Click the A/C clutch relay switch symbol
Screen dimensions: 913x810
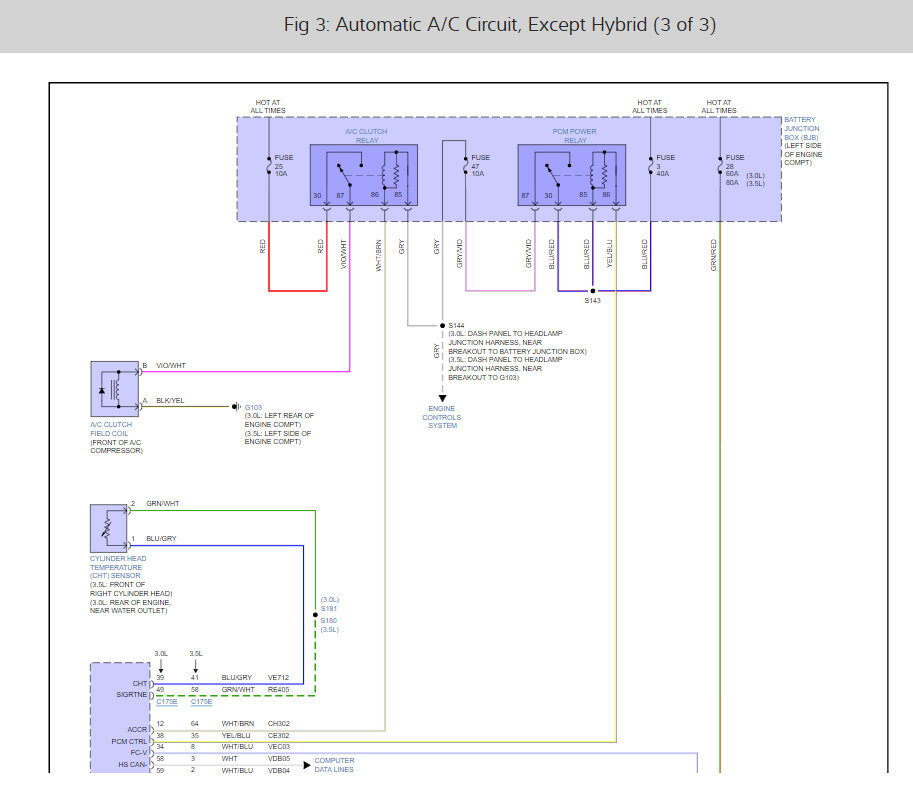(344, 175)
